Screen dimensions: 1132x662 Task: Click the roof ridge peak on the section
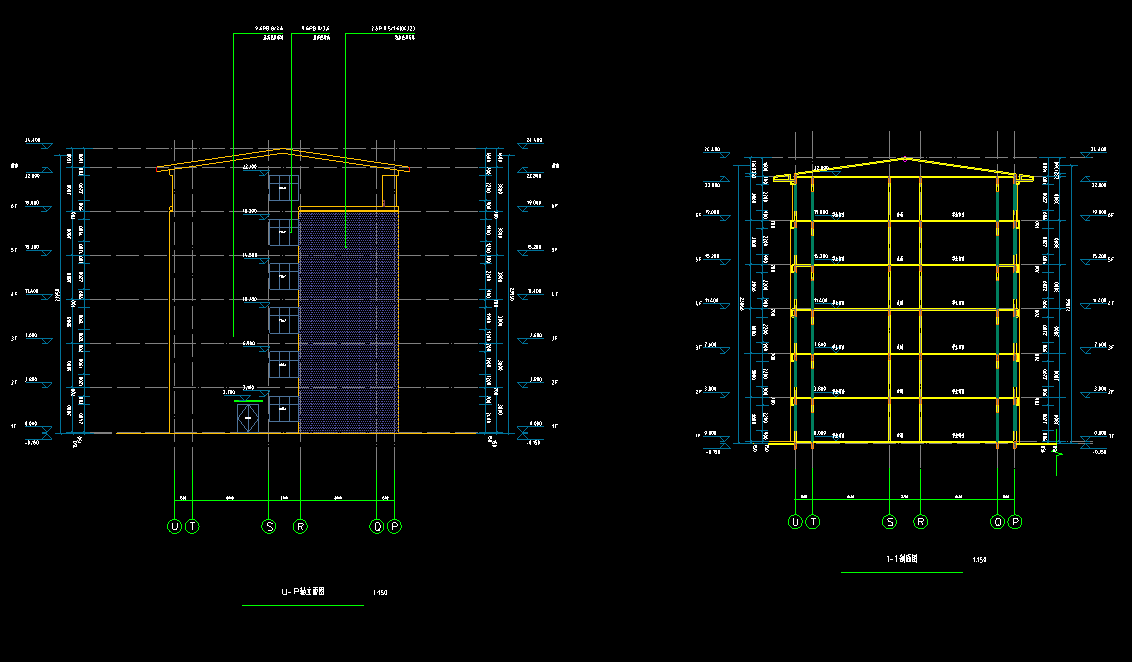click(906, 158)
